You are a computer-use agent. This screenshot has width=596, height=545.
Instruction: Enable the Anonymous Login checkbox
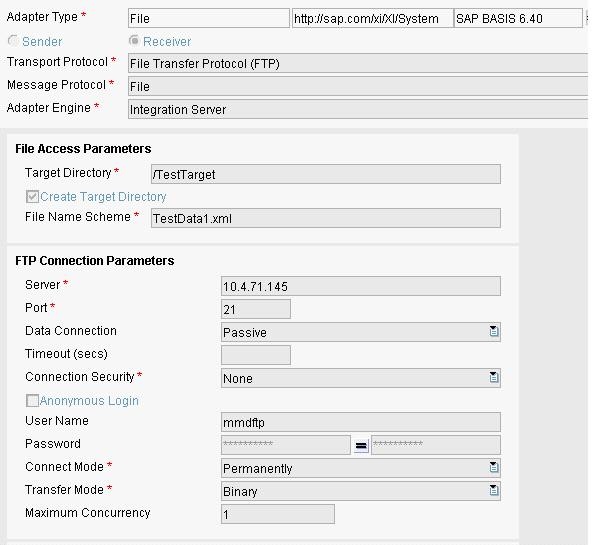[32, 400]
